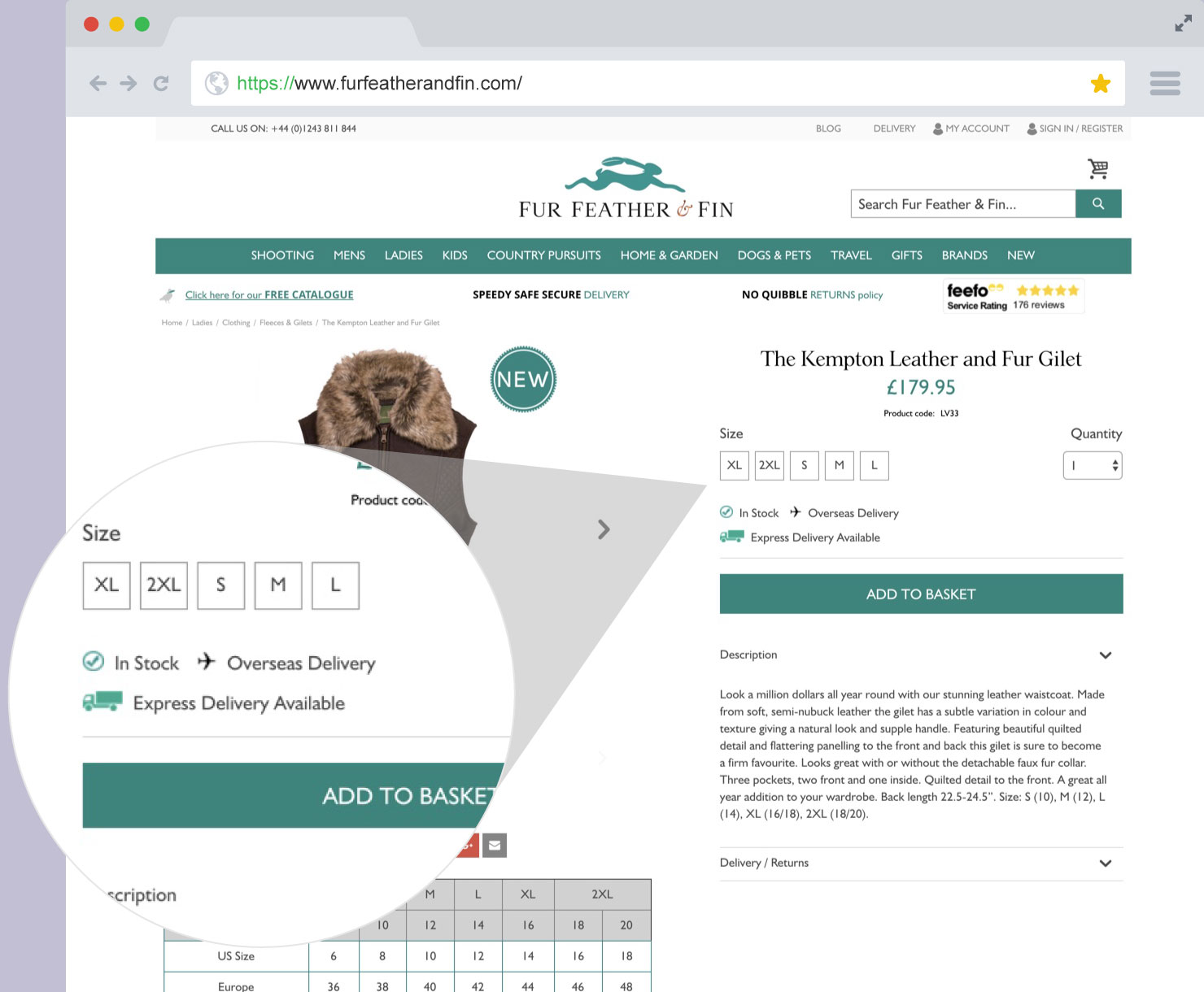The image size is (1204, 992).
Task: Open the DELIVERY link in top bar
Action: click(894, 128)
